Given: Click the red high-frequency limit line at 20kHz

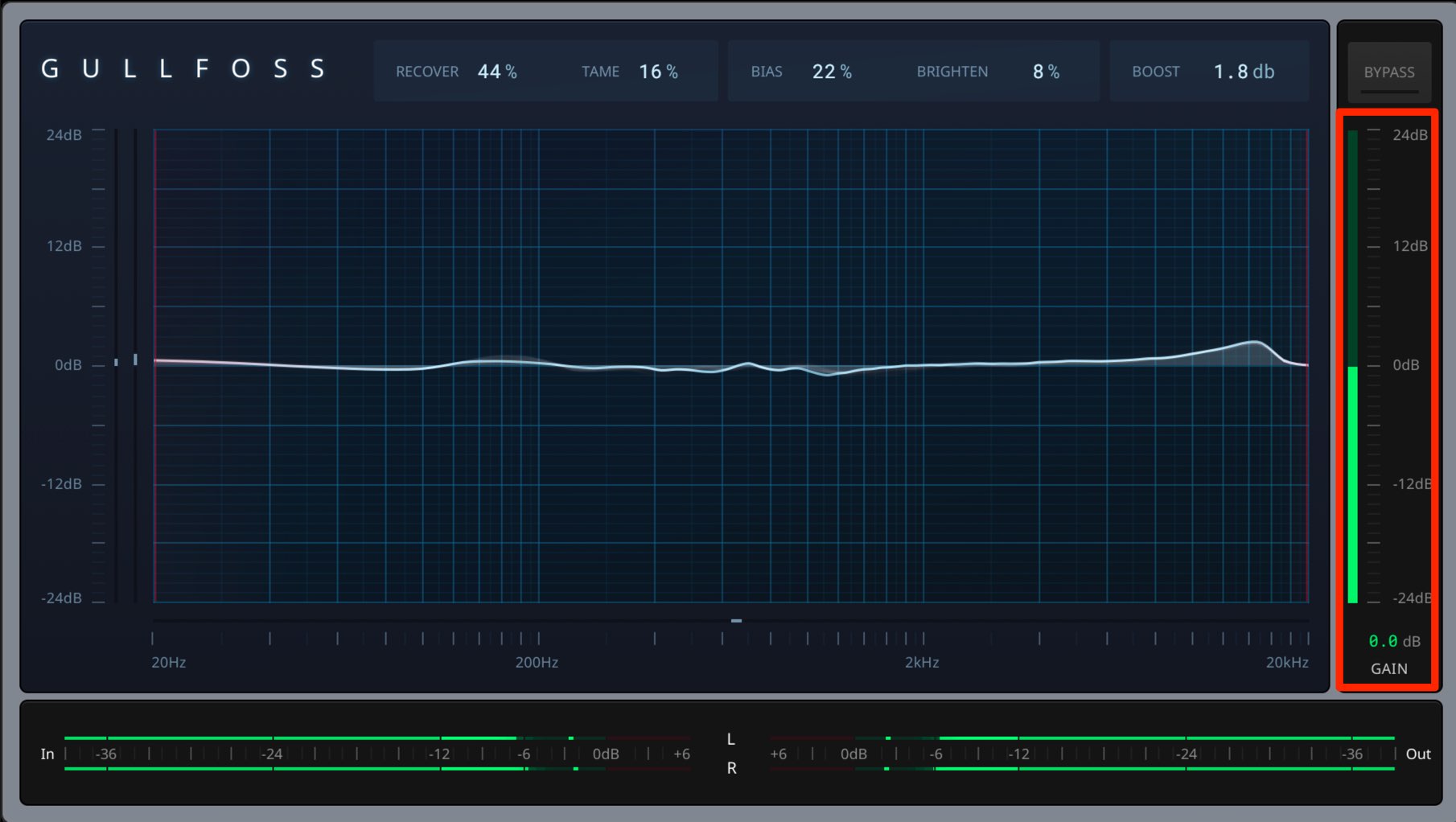Looking at the screenshot, I should pos(1308,365).
